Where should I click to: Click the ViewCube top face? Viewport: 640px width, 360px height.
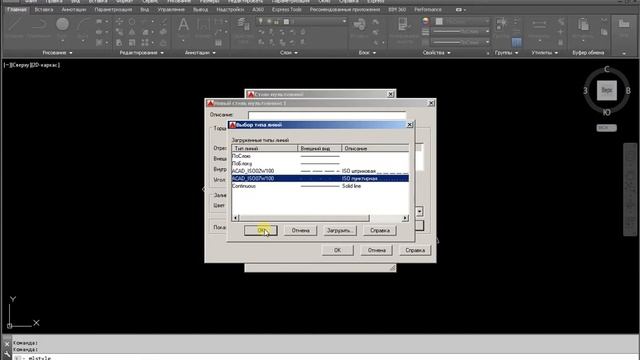click(607, 90)
